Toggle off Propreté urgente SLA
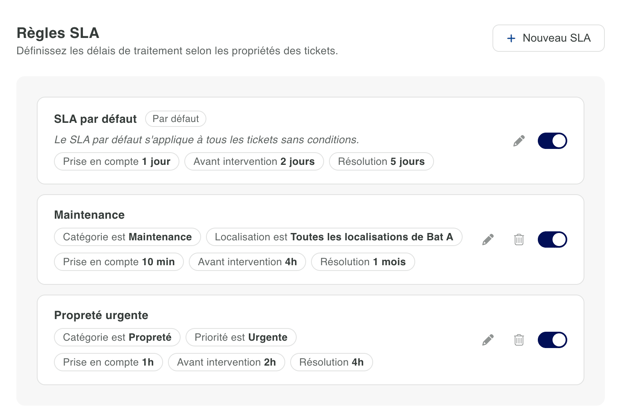622x417 pixels. click(x=552, y=340)
